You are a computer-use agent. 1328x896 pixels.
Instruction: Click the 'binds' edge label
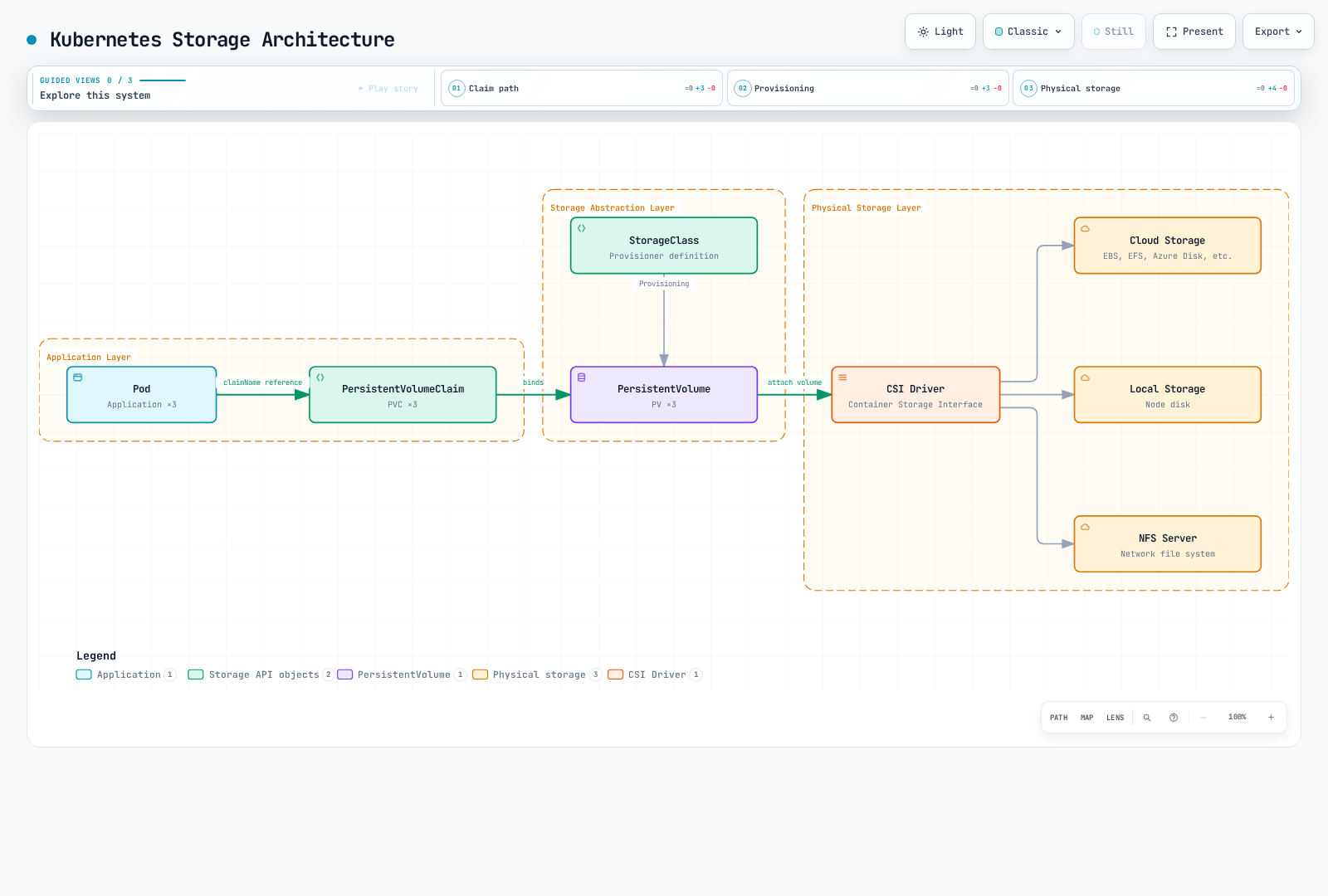[534, 382]
